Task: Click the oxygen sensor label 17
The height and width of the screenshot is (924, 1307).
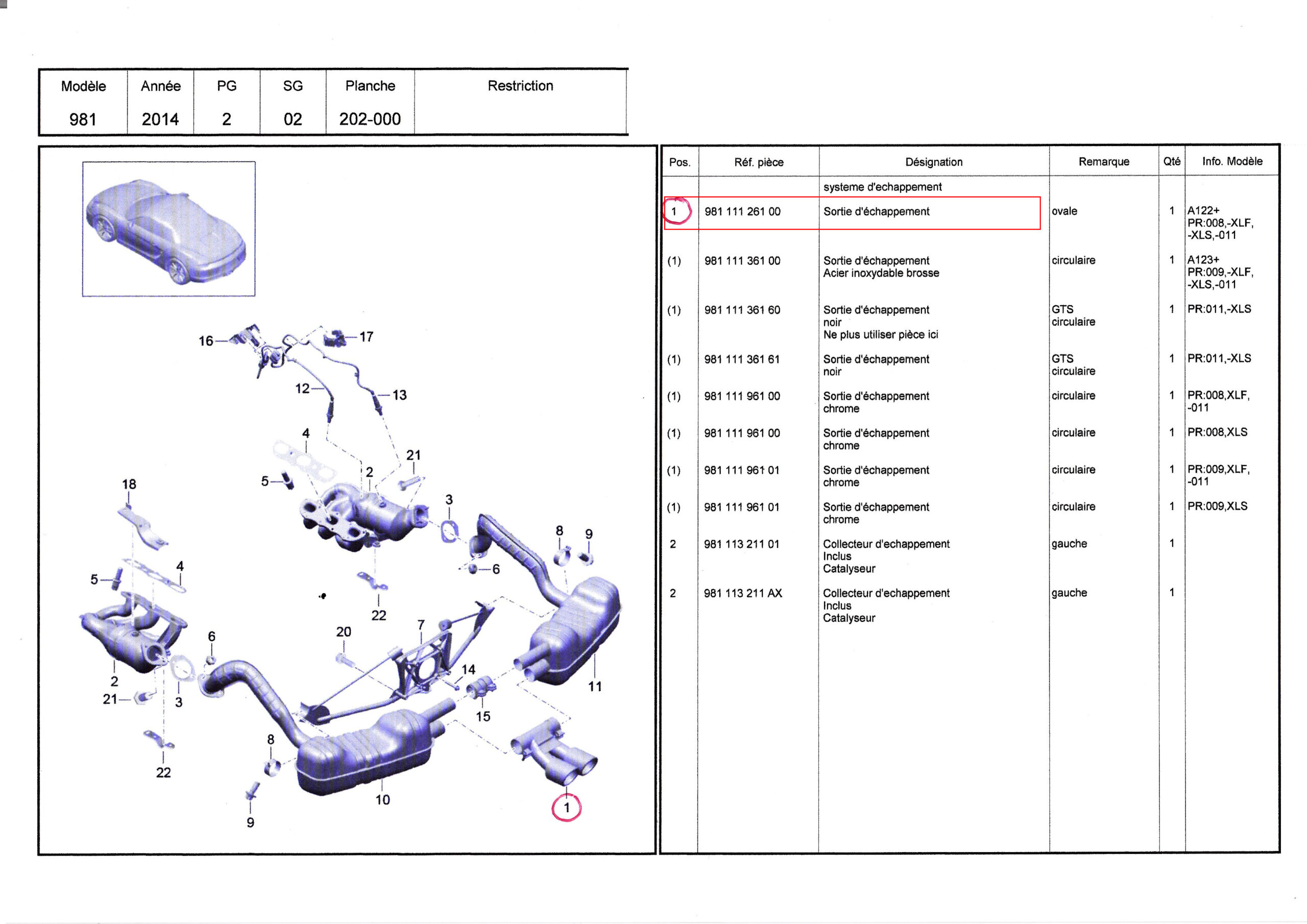Action: (366, 337)
